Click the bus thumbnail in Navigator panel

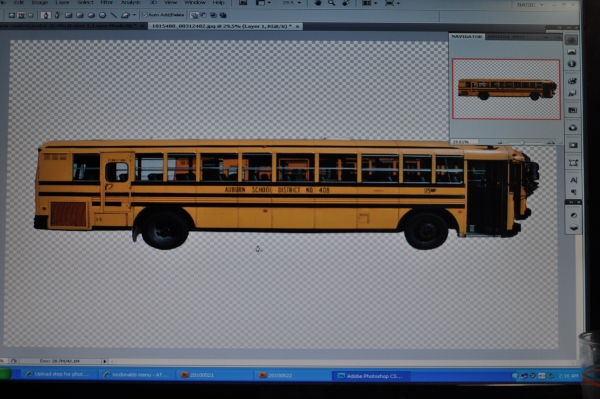coord(506,89)
